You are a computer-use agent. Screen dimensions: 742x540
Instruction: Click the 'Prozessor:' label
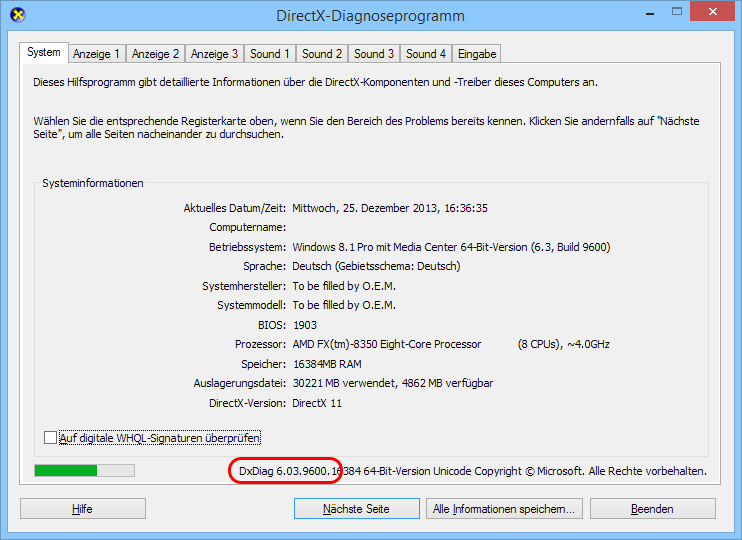260,344
